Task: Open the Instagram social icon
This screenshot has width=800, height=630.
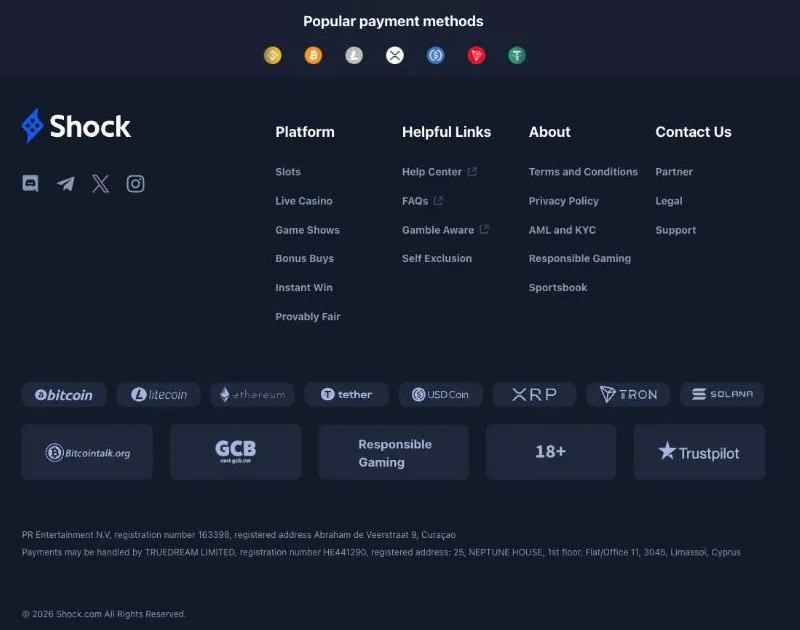Action: 135,184
